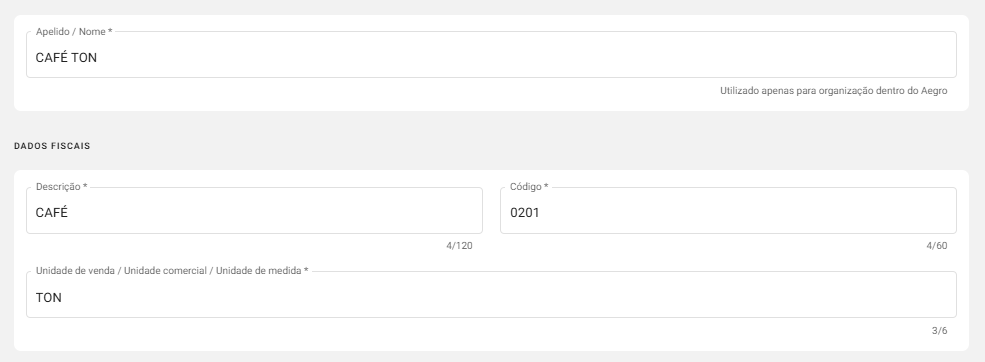Click the 'Descrição *' field label

[x=62, y=187]
